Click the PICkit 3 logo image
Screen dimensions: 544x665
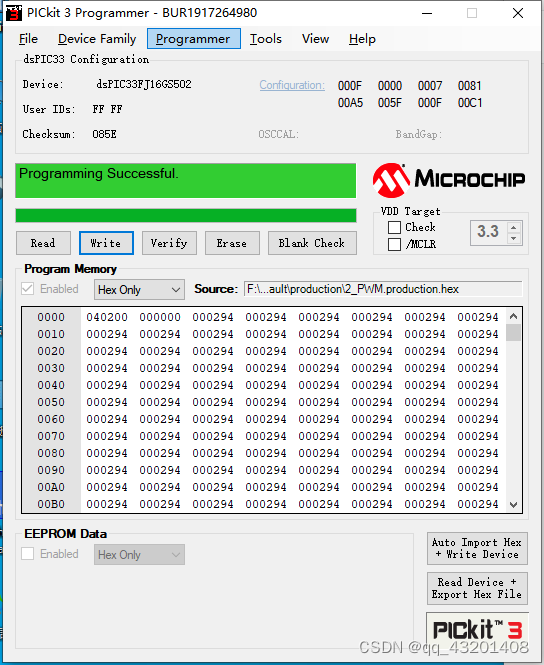[477, 629]
